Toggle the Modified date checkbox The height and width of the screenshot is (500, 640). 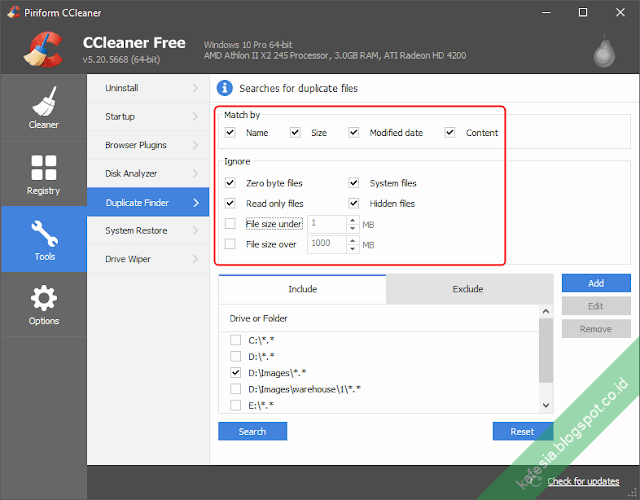[353, 132]
